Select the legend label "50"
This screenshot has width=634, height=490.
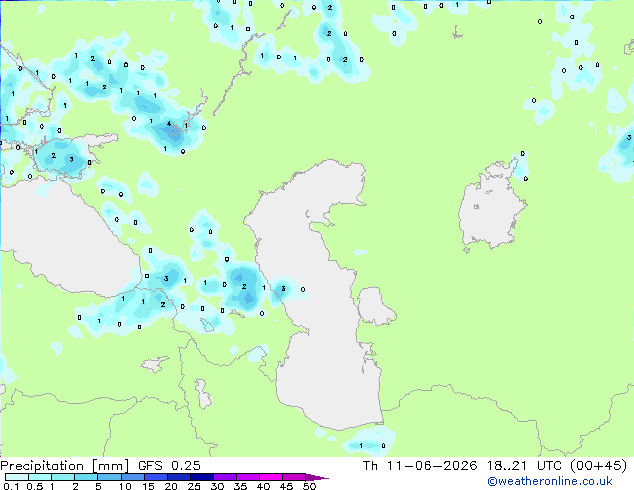[310, 486]
